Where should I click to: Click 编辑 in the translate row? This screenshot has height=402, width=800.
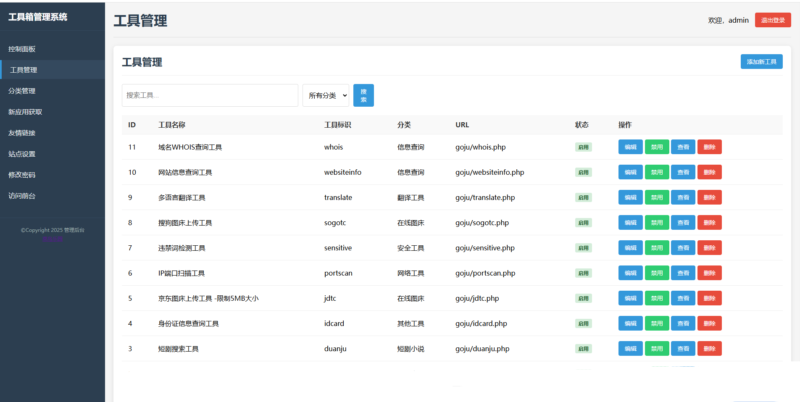[x=631, y=197]
